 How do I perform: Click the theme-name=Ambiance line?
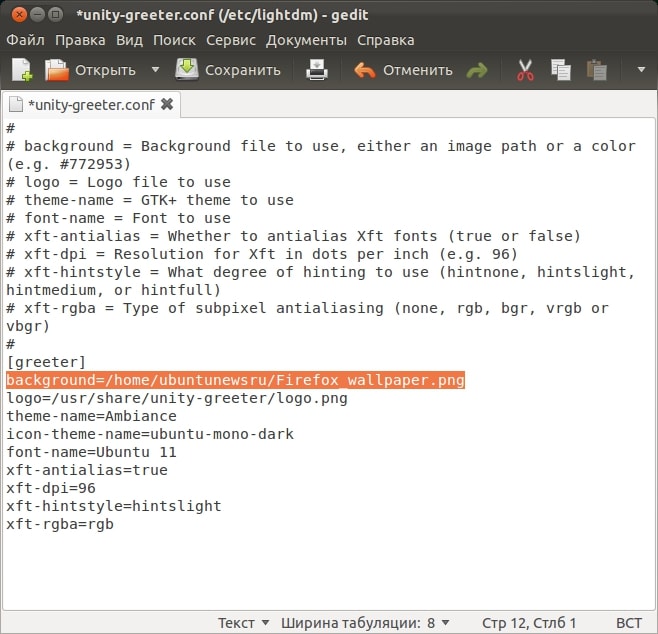click(91, 416)
